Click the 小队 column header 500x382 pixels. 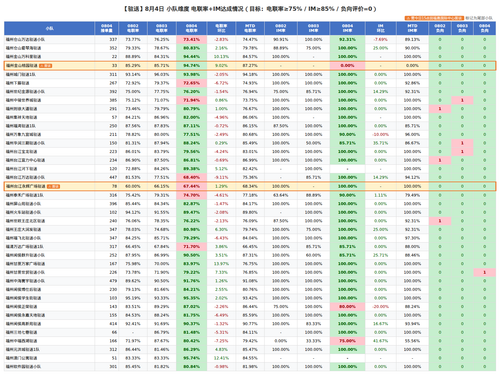pyautogui.click(x=49, y=28)
